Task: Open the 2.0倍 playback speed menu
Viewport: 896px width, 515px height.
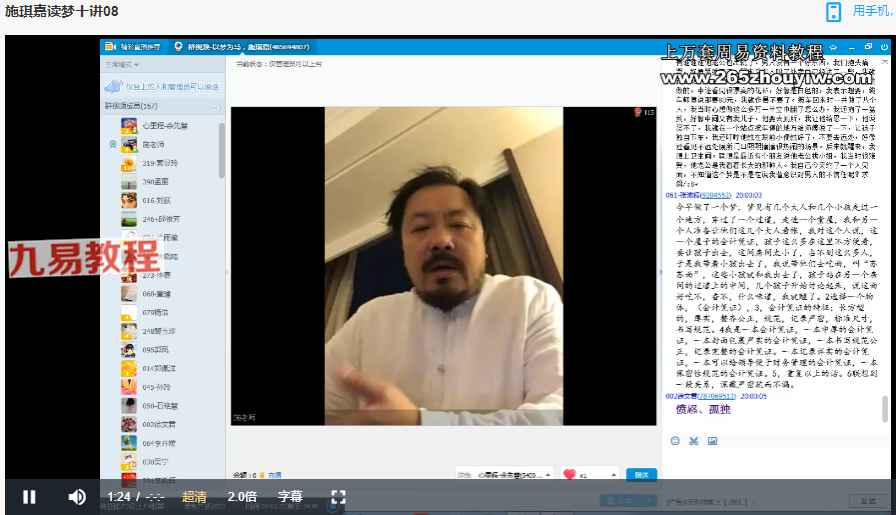Action: click(x=242, y=497)
